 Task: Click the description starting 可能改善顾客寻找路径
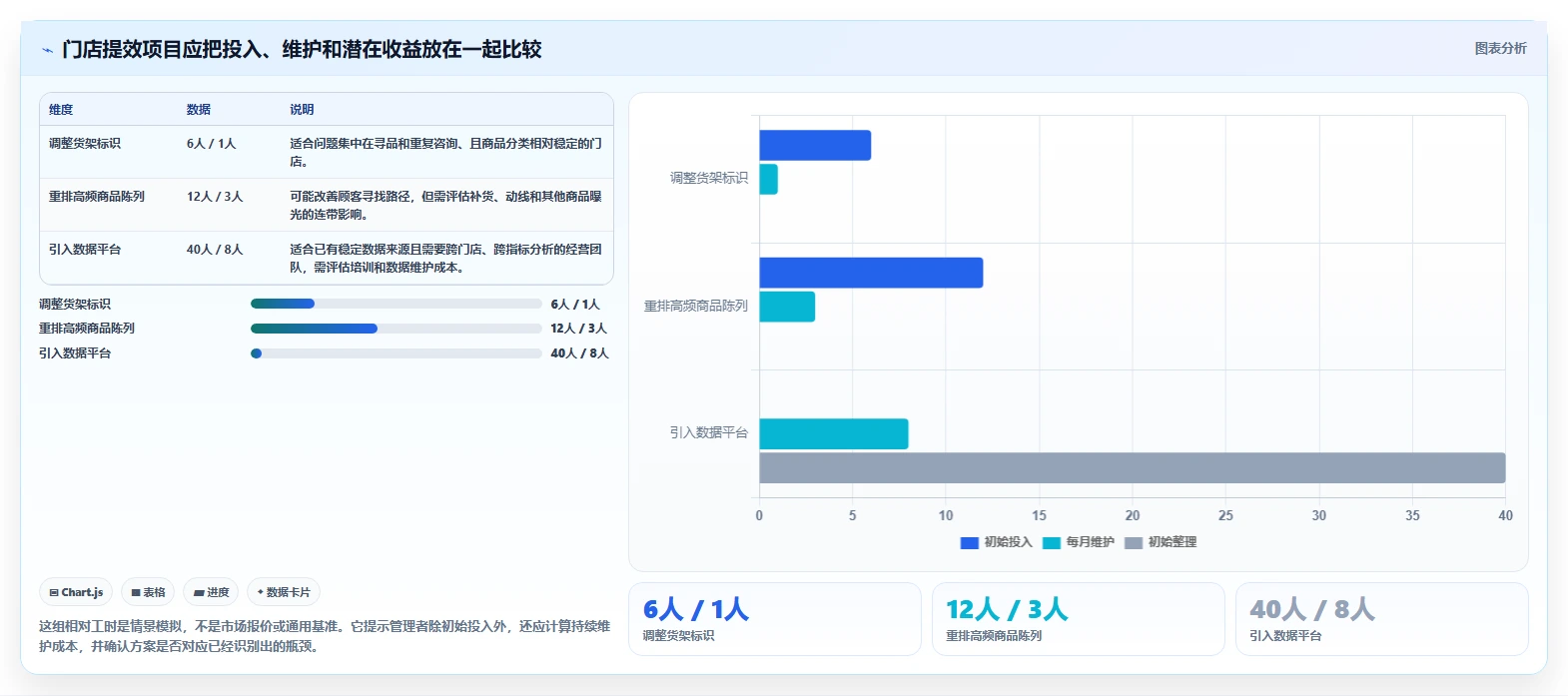pos(446,206)
